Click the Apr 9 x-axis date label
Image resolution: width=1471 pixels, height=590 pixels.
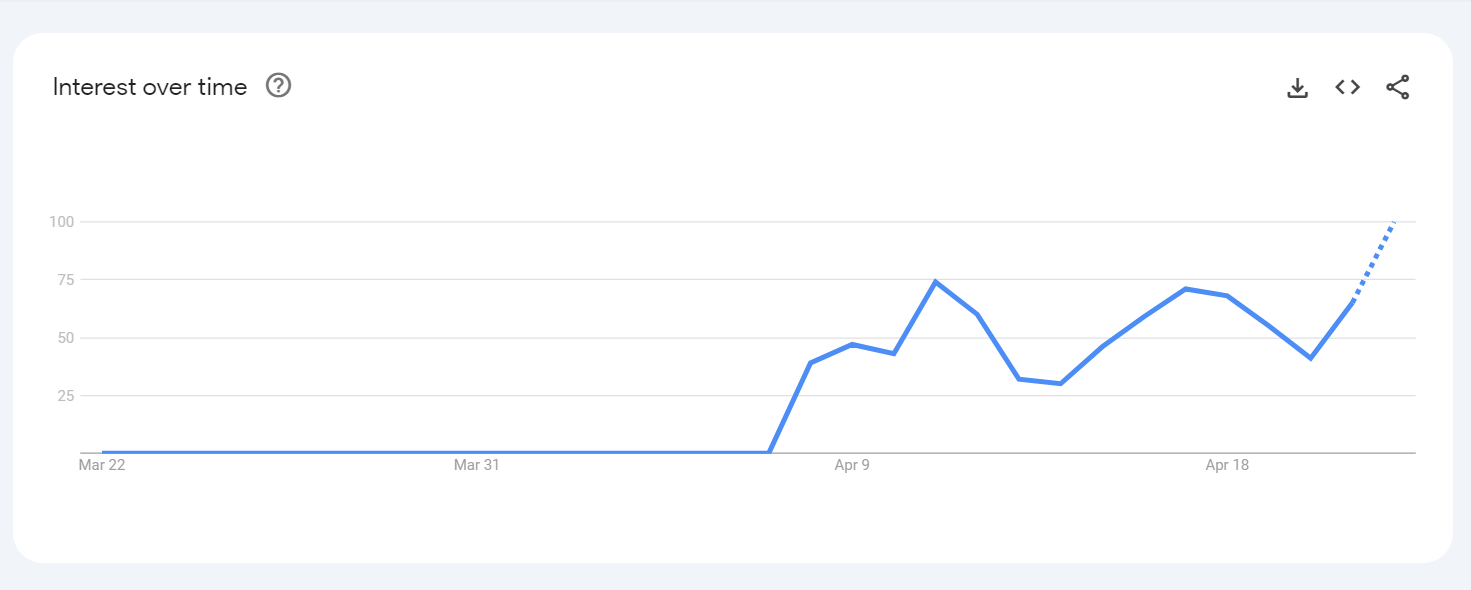coord(852,465)
